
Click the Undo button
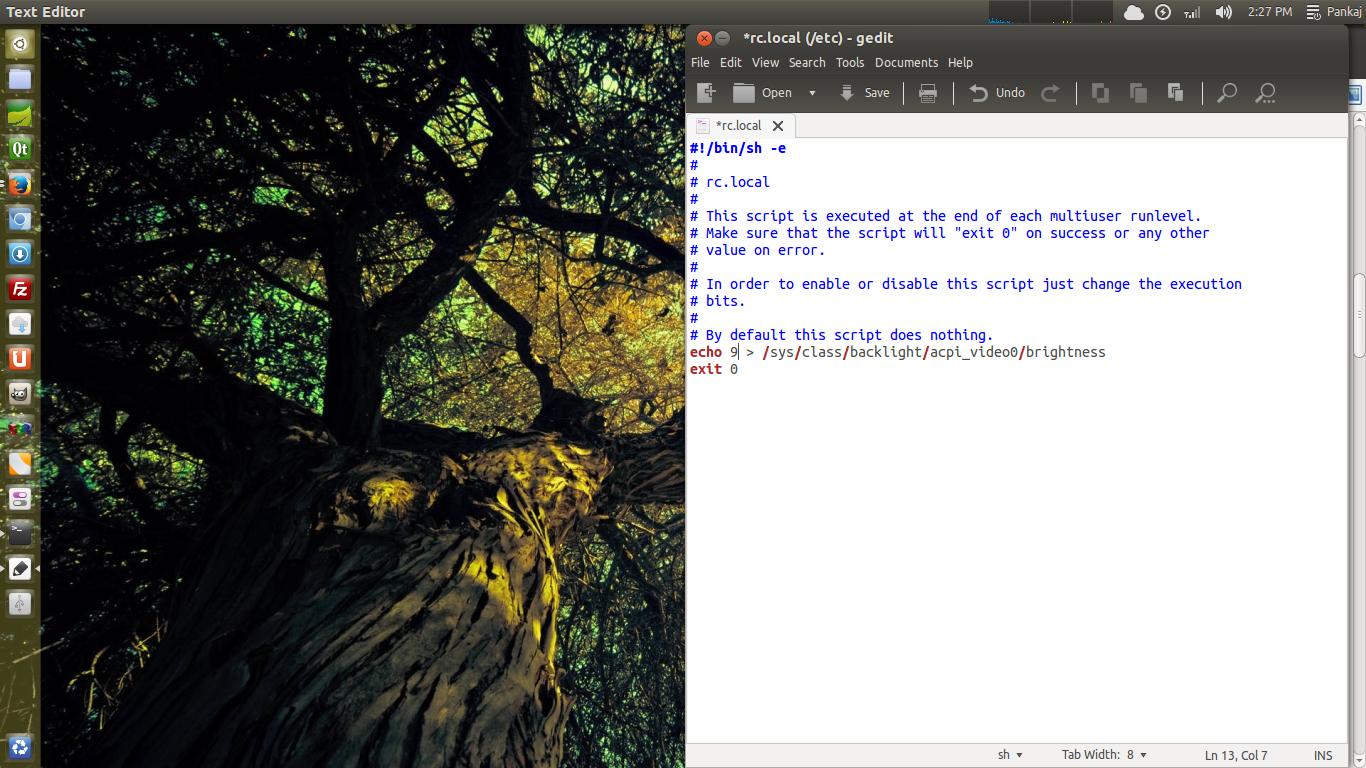[x=997, y=93]
